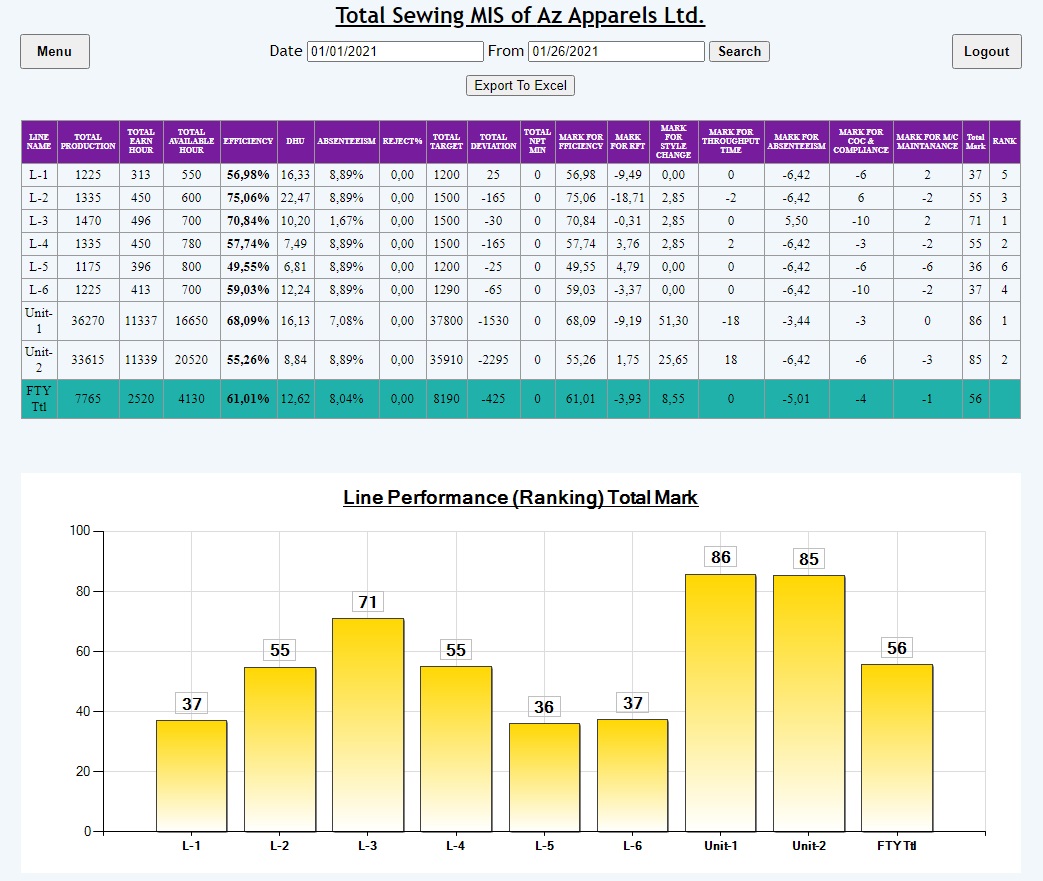
Task: Click the TOTAL DEVIATION column header
Action: coord(494,141)
